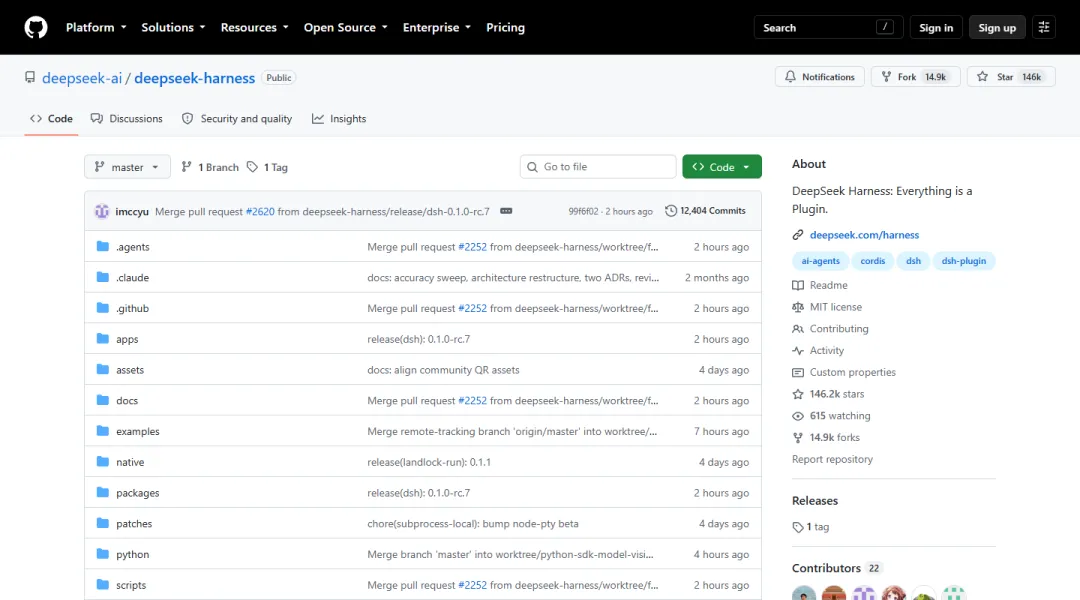Focus the Search box in header
This screenshot has height=600, width=1080.
pyautogui.click(x=828, y=28)
